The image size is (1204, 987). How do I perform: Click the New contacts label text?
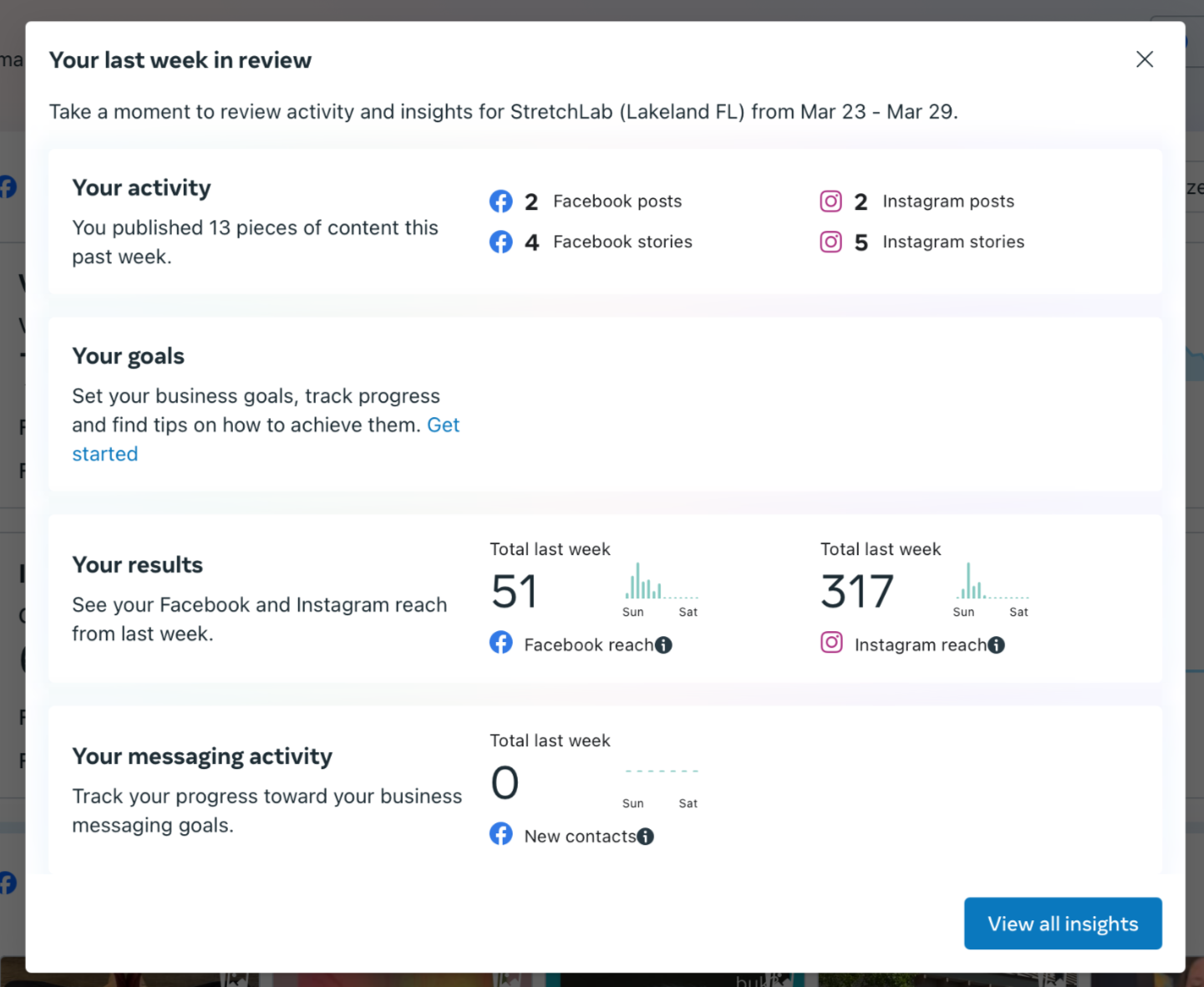[x=580, y=837]
